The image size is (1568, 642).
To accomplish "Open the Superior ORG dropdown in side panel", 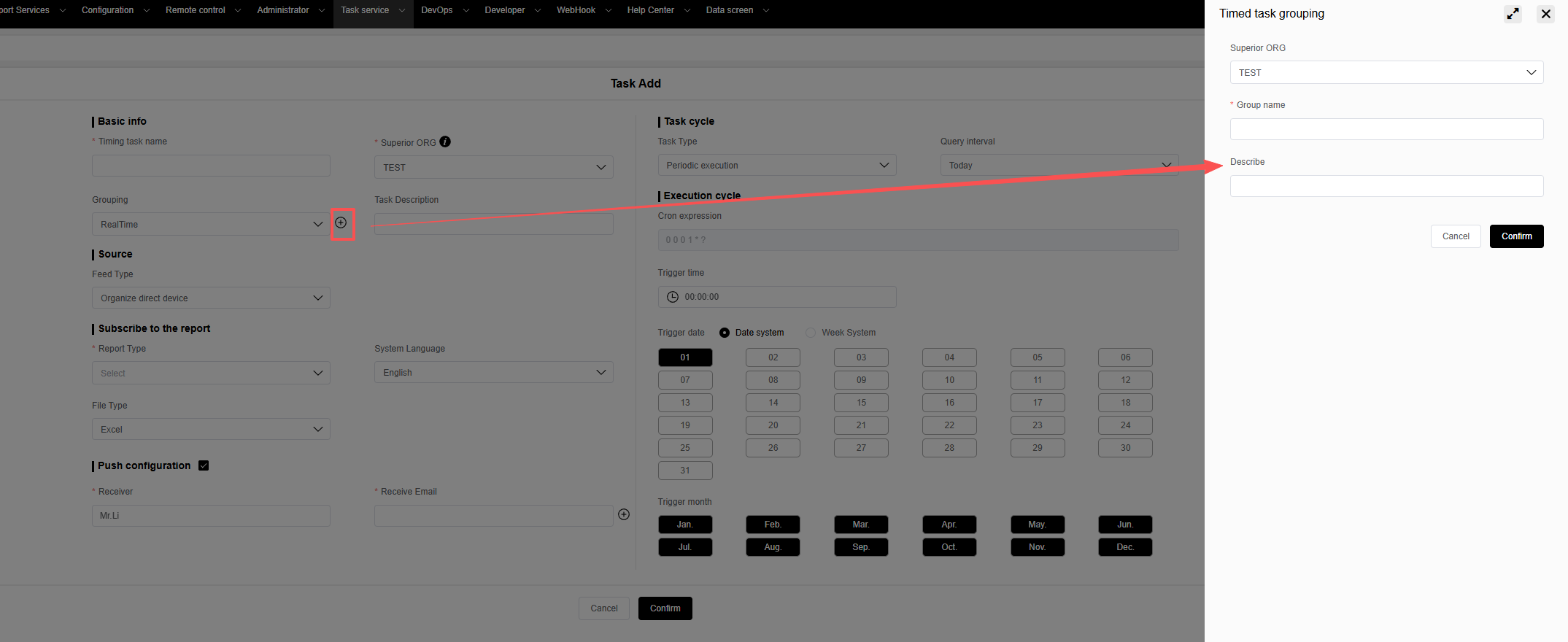I will point(1386,72).
